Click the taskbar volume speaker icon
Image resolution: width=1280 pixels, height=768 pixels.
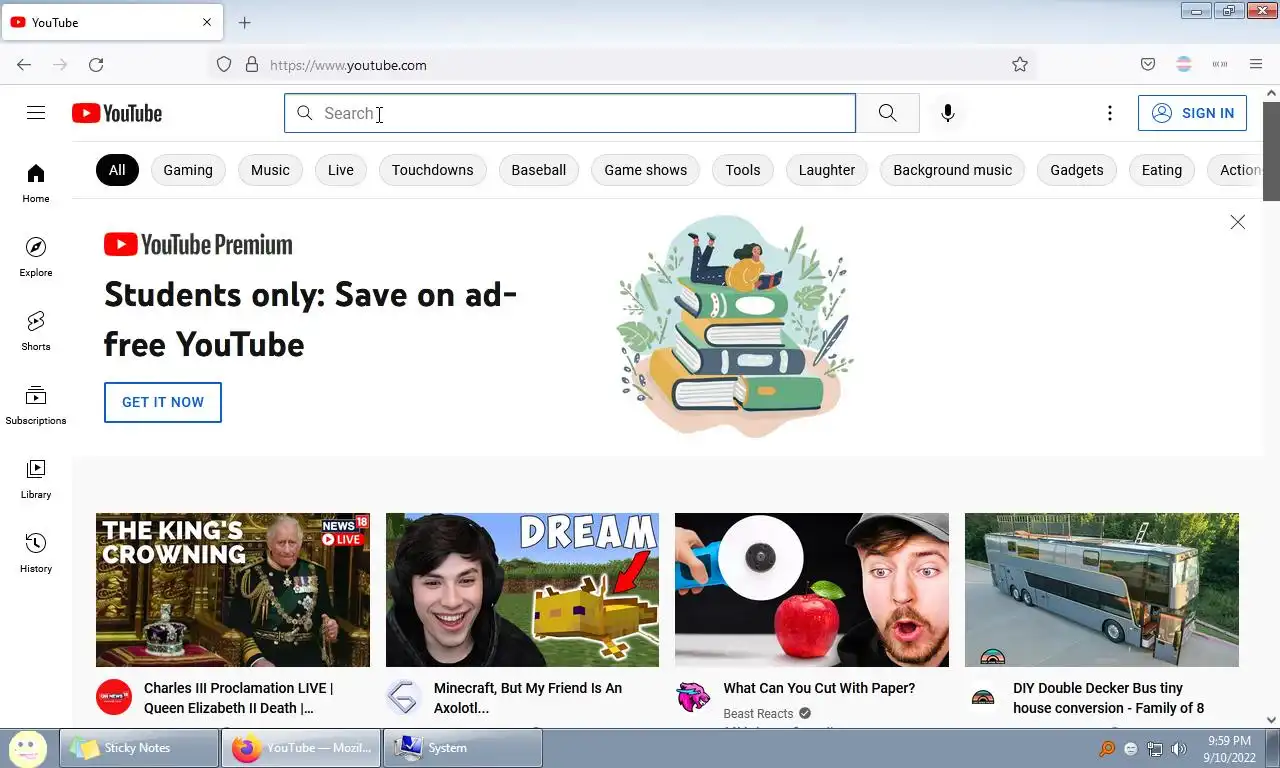point(1179,749)
